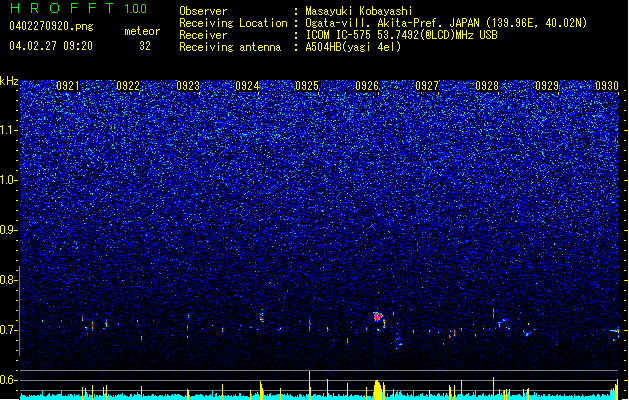Click the 0928 time marker
The image size is (629, 400).
487,86
